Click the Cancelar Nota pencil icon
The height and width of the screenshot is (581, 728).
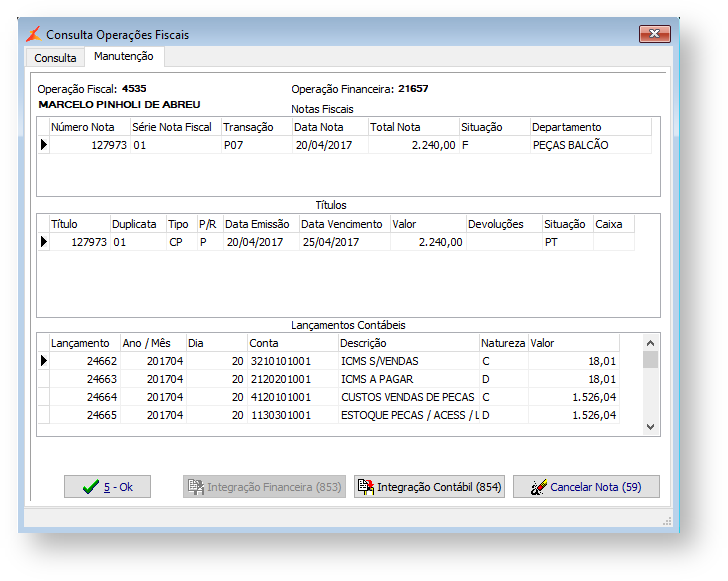[538, 487]
